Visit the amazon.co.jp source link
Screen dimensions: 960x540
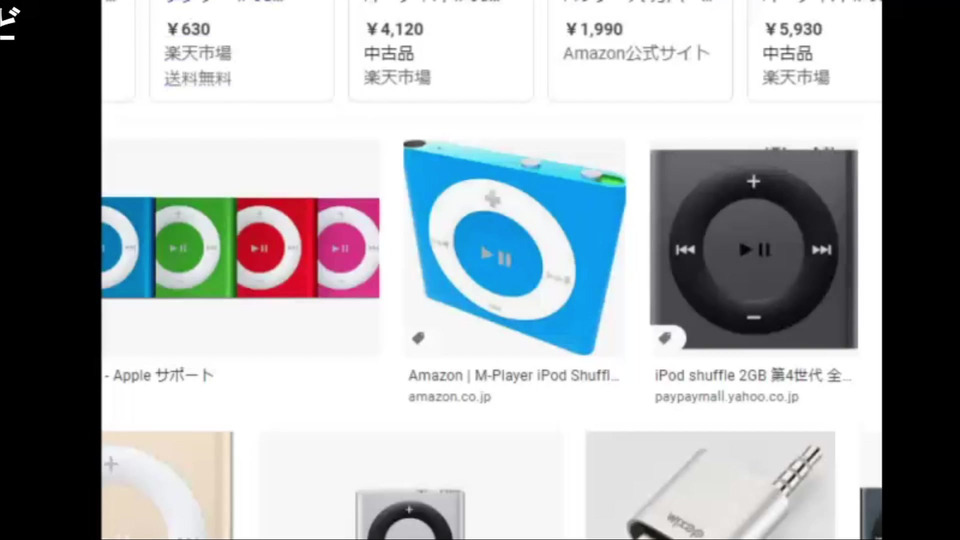coord(449,397)
